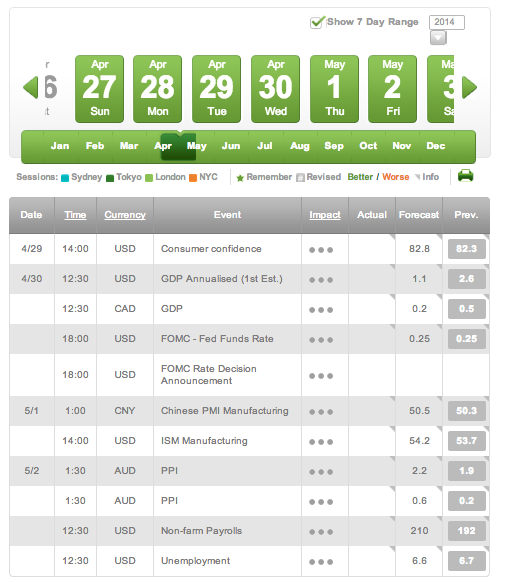The image size is (506, 583).
Task: Click the Info corner icon in legend
Action: coord(417,177)
